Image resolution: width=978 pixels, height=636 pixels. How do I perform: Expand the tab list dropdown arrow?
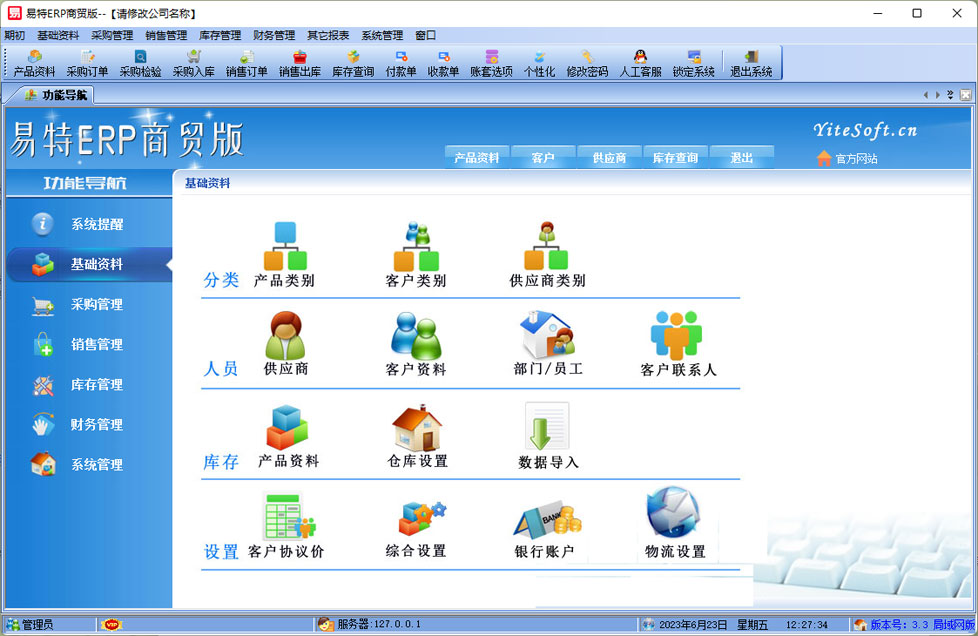click(x=950, y=95)
